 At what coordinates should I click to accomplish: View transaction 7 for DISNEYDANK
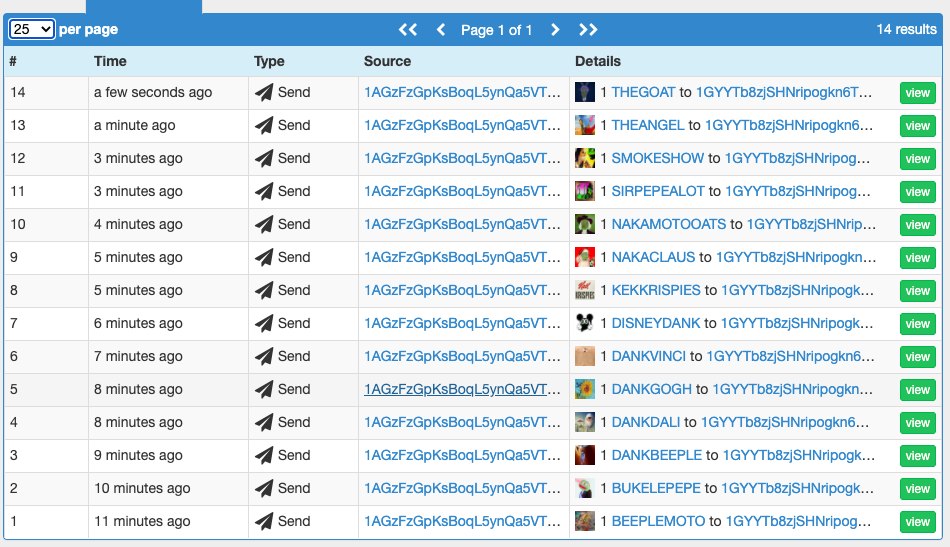click(x=917, y=324)
